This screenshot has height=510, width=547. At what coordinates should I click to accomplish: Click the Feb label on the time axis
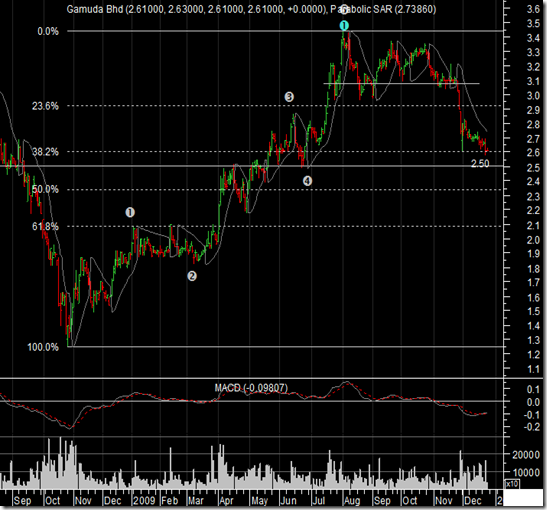(170, 501)
